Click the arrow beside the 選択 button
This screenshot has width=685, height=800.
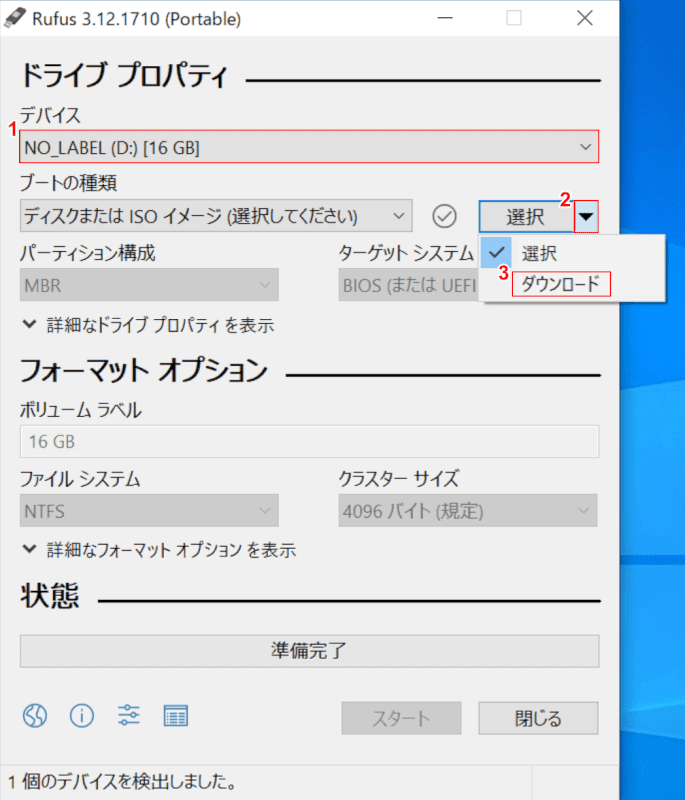pos(586,216)
